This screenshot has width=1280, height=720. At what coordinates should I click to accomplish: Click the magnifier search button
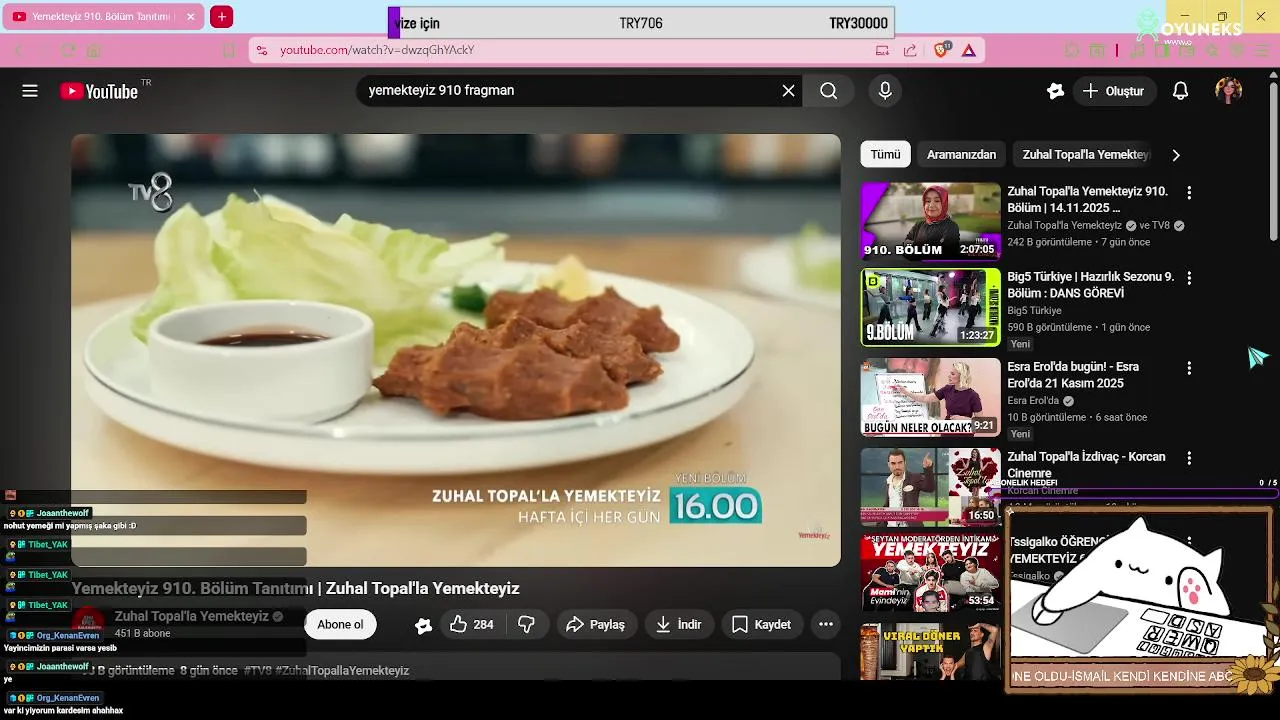coord(829,91)
